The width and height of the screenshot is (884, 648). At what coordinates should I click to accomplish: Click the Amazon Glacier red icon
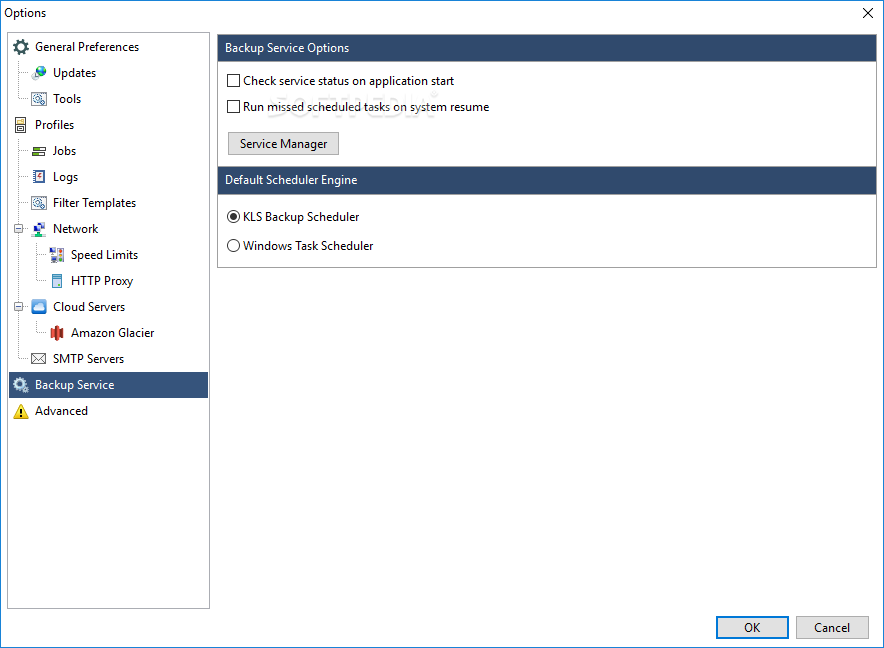(x=57, y=333)
